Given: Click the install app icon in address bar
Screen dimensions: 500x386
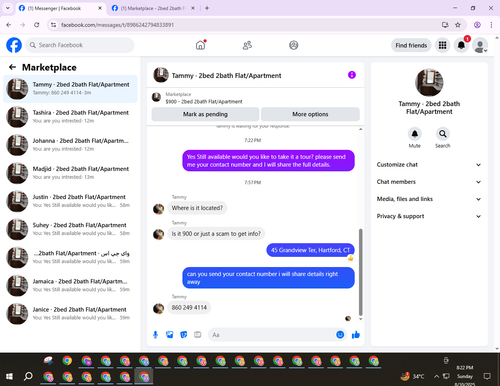Looking at the screenshot, I should coord(445,25).
